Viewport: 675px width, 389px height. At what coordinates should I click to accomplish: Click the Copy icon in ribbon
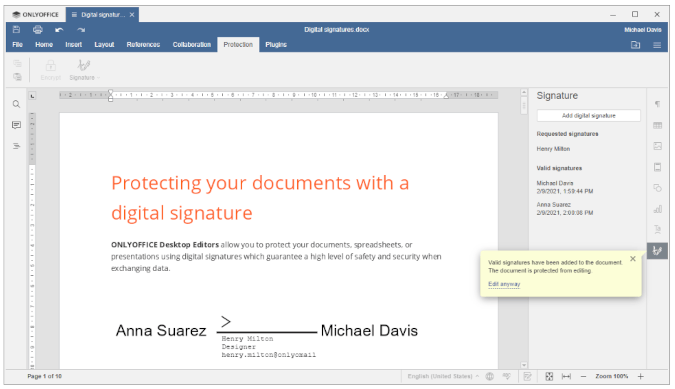click(17, 63)
